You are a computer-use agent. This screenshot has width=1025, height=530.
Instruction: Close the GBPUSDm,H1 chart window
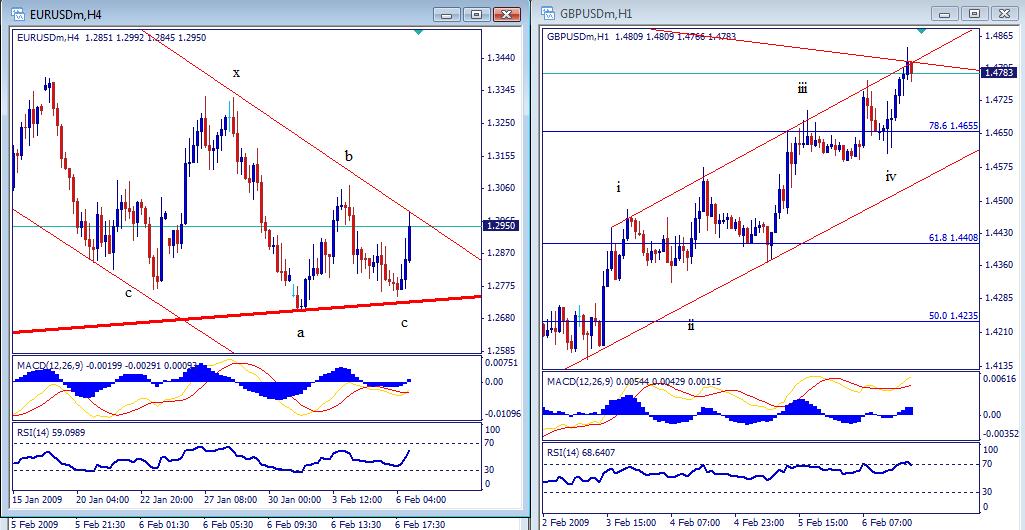click(1005, 14)
